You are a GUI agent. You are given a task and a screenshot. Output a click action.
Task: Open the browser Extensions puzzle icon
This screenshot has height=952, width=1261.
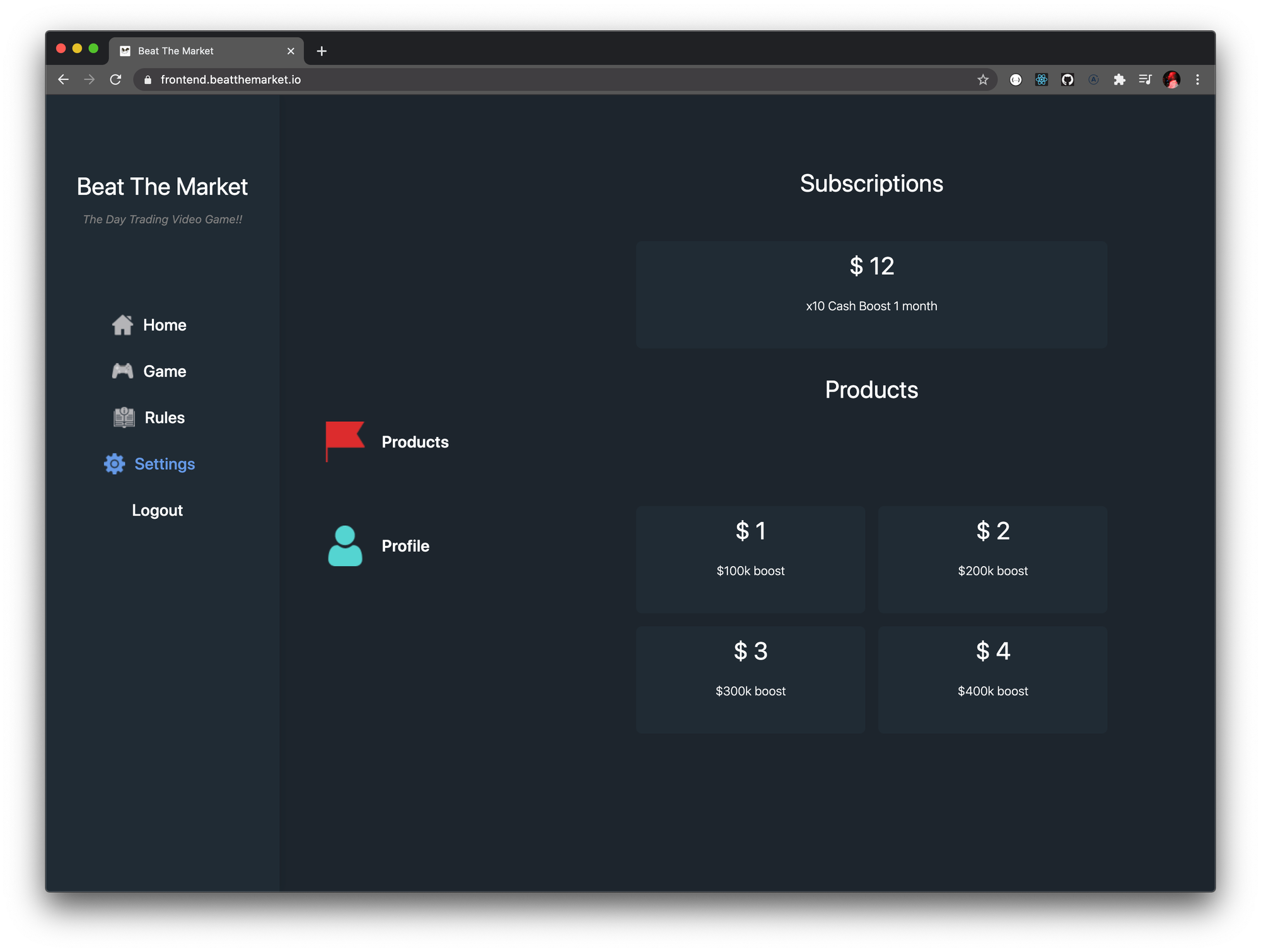pyautogui.click(x=1119, y=79)
